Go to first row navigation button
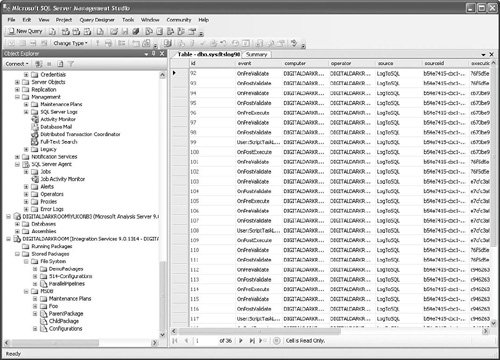Image resolution: width=500 pixels, height=360 pixels. [x=175, y=341]
